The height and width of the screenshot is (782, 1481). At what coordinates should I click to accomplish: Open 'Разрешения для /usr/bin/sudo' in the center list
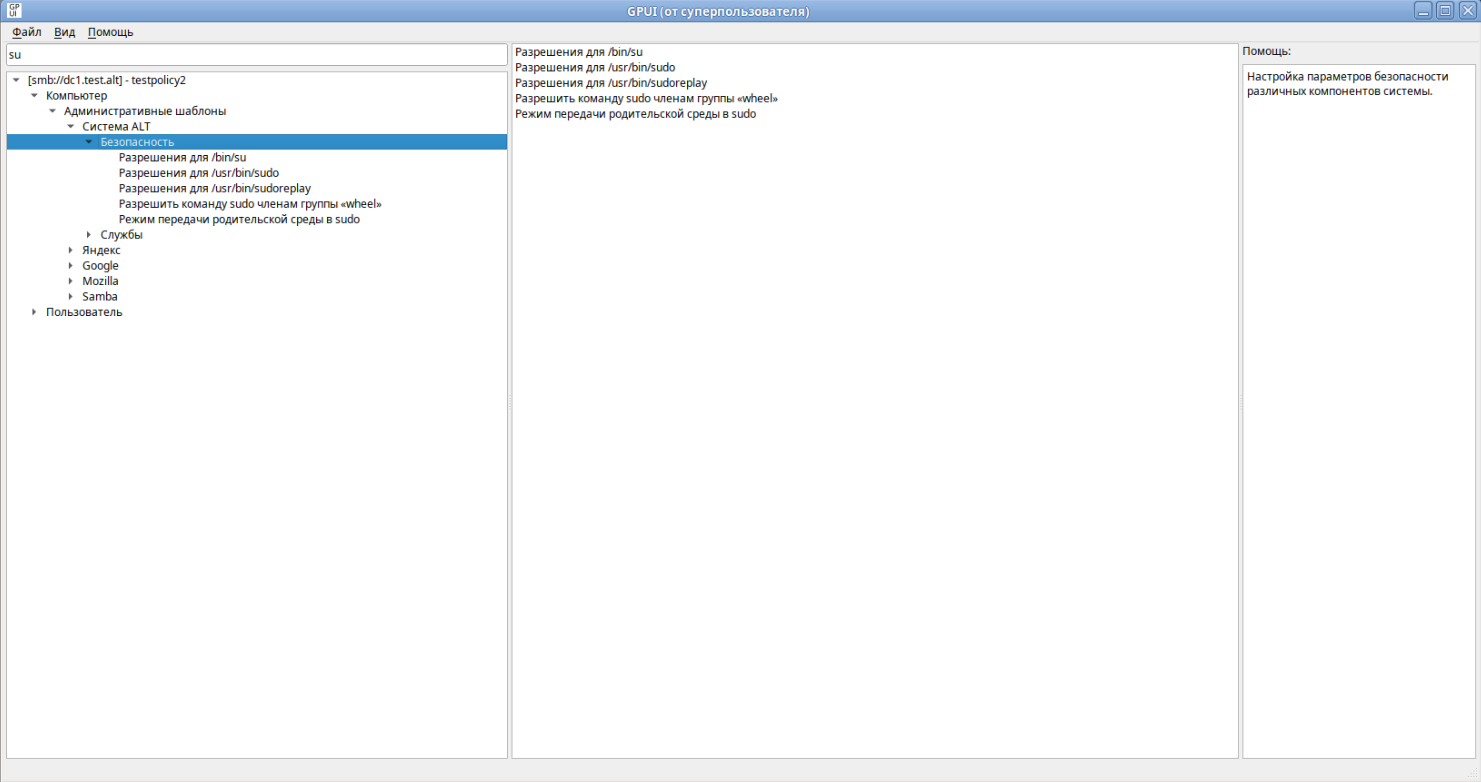coord(595,67)
